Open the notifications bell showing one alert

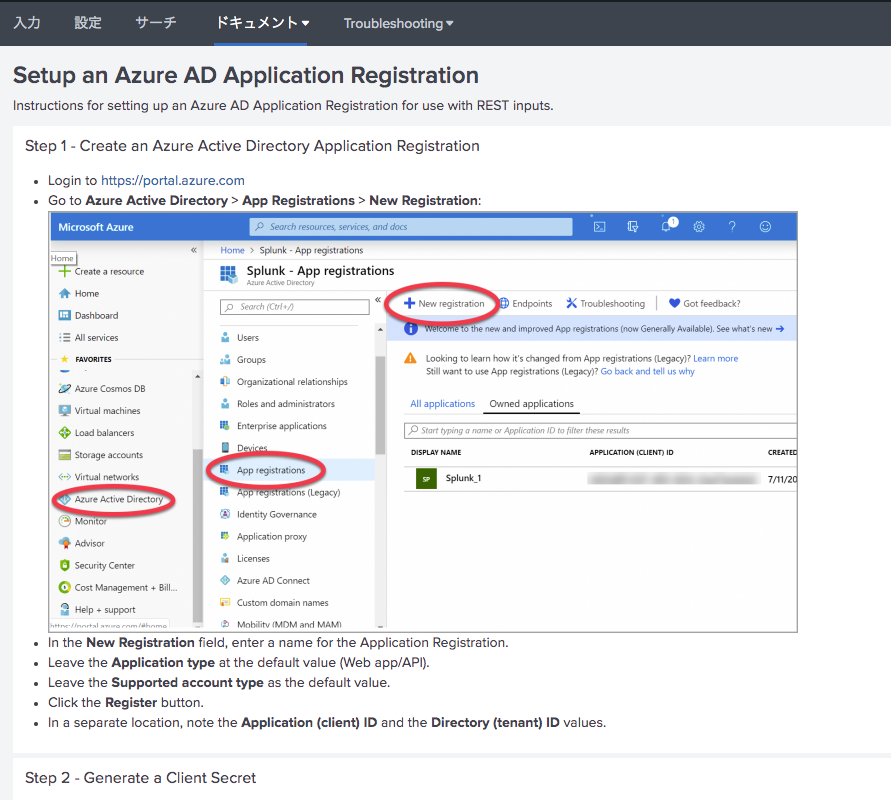coord(667,227)
